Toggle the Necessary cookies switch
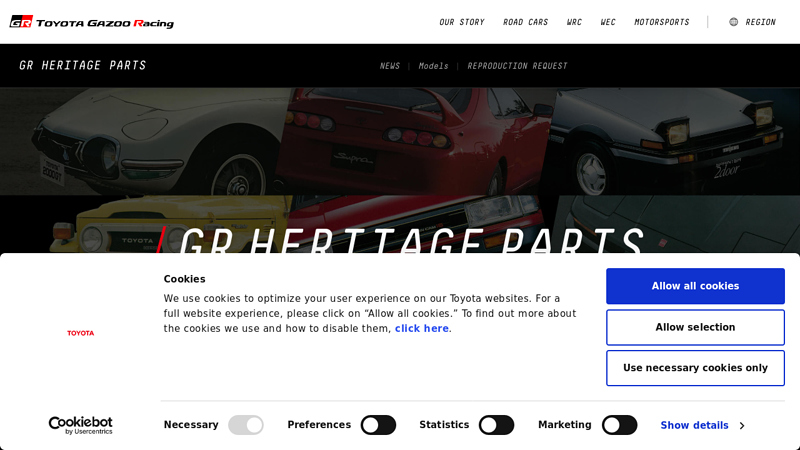800x450 pixels. tap(246, 425)
